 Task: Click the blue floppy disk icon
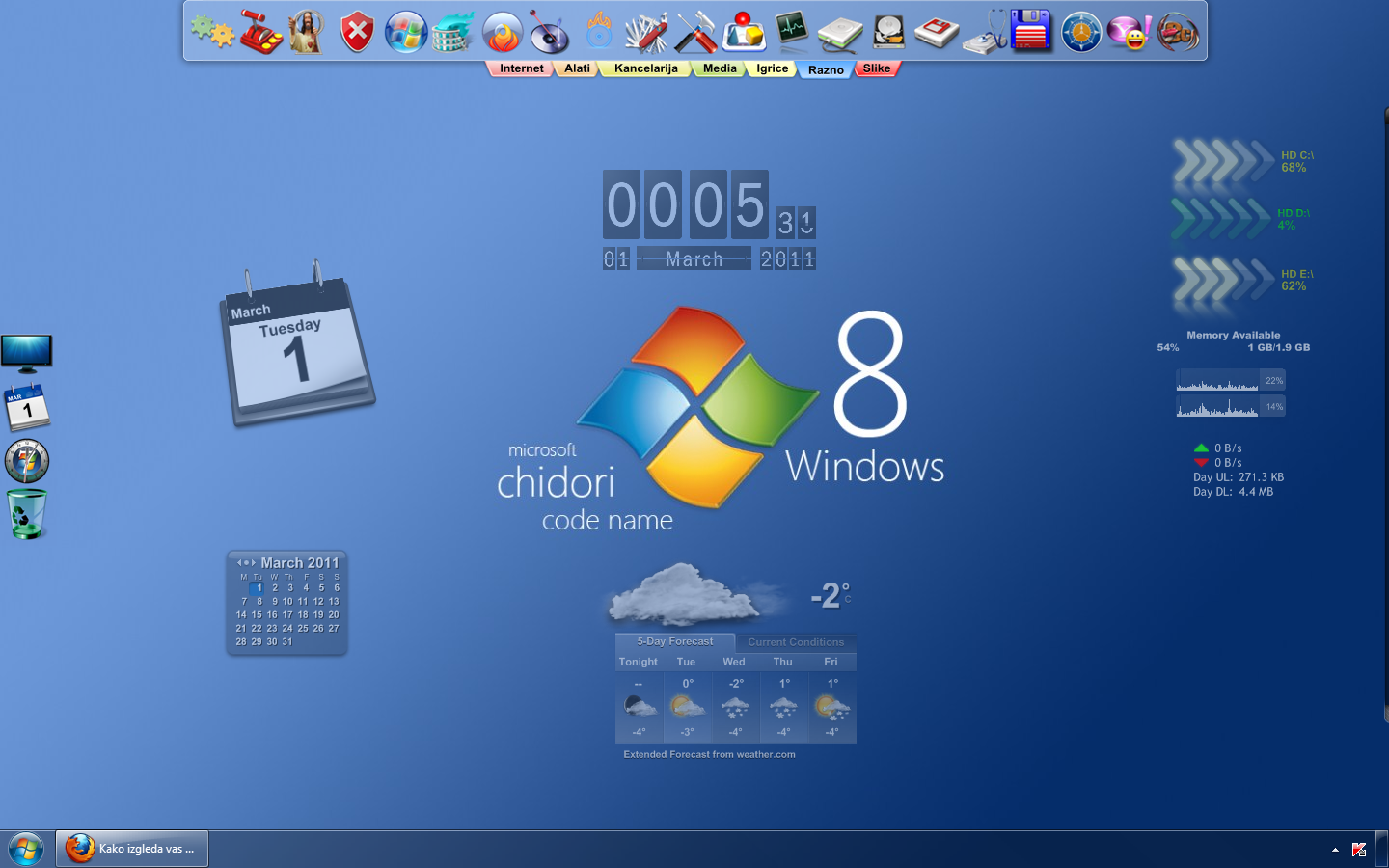pos(1031,31)
